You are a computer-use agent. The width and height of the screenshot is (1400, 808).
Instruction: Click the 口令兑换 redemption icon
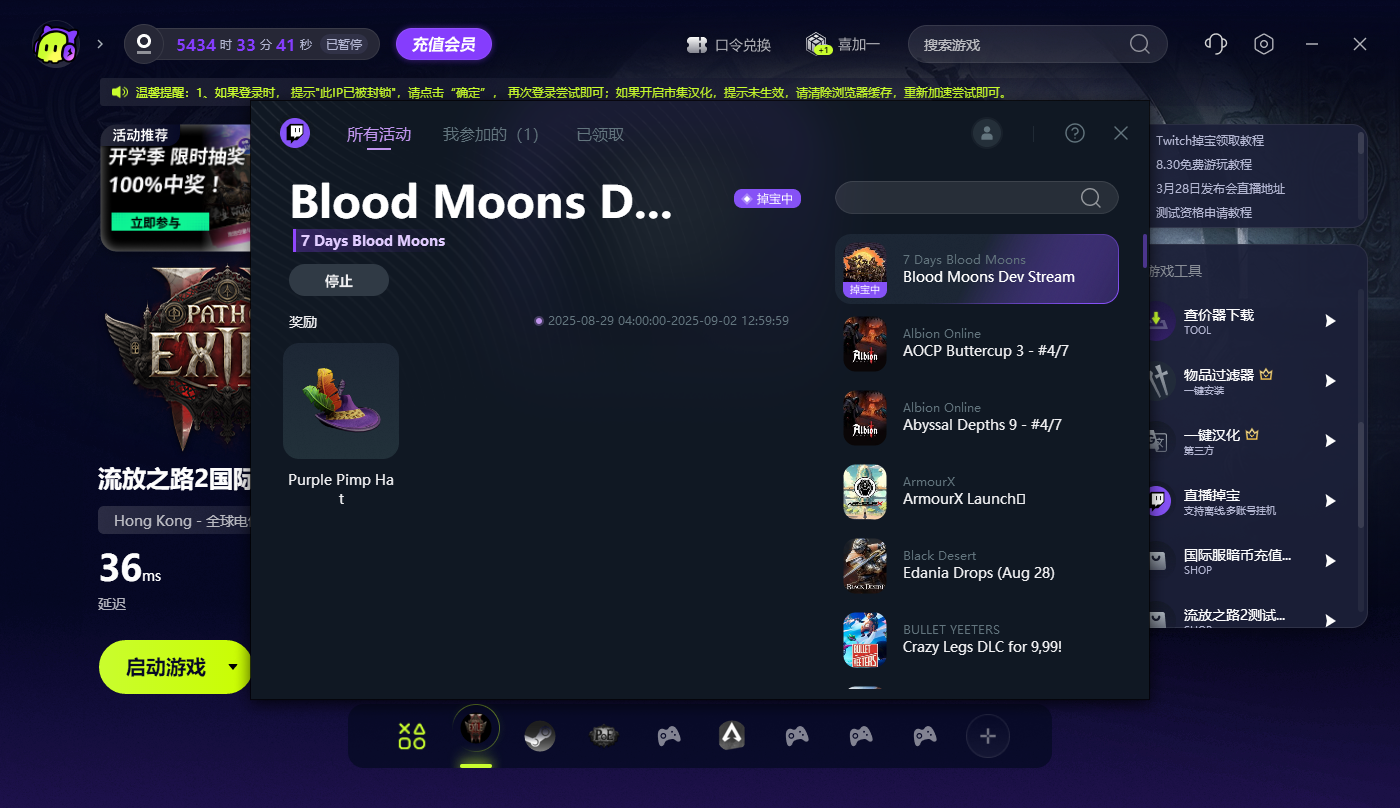[697, 45]
